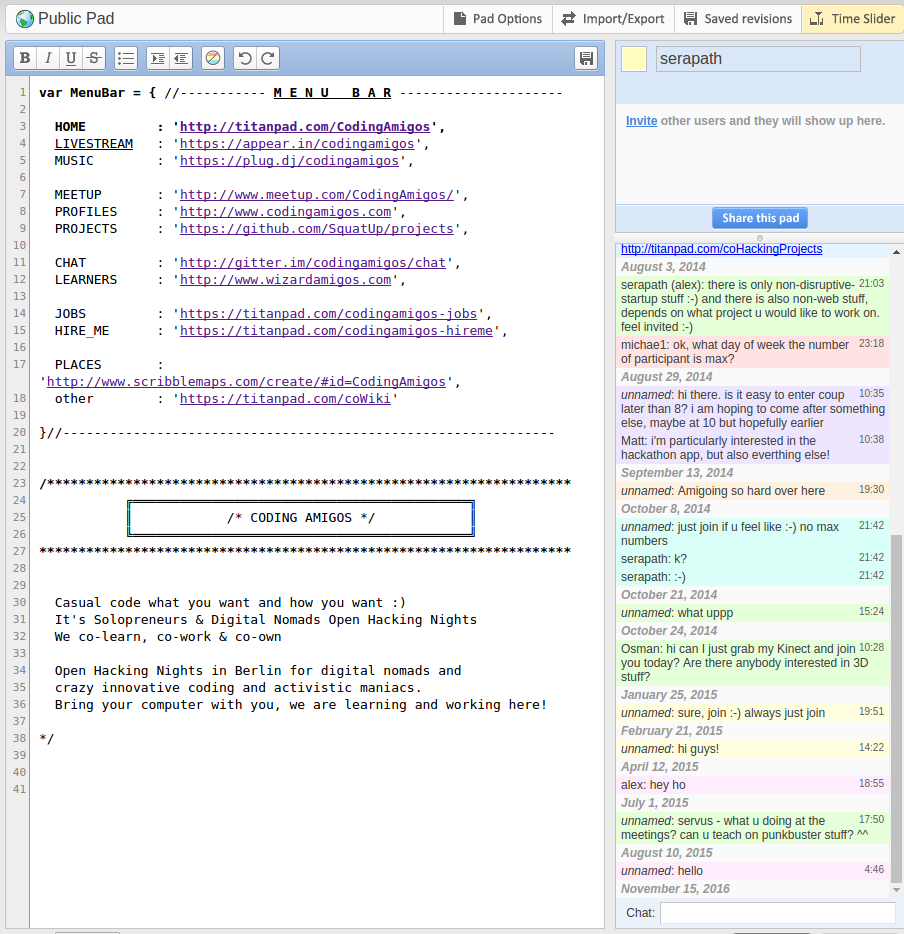This screenshot has height=934, width=904.
Task: Click Matt's hackathon app chat message
Action: 753,448
